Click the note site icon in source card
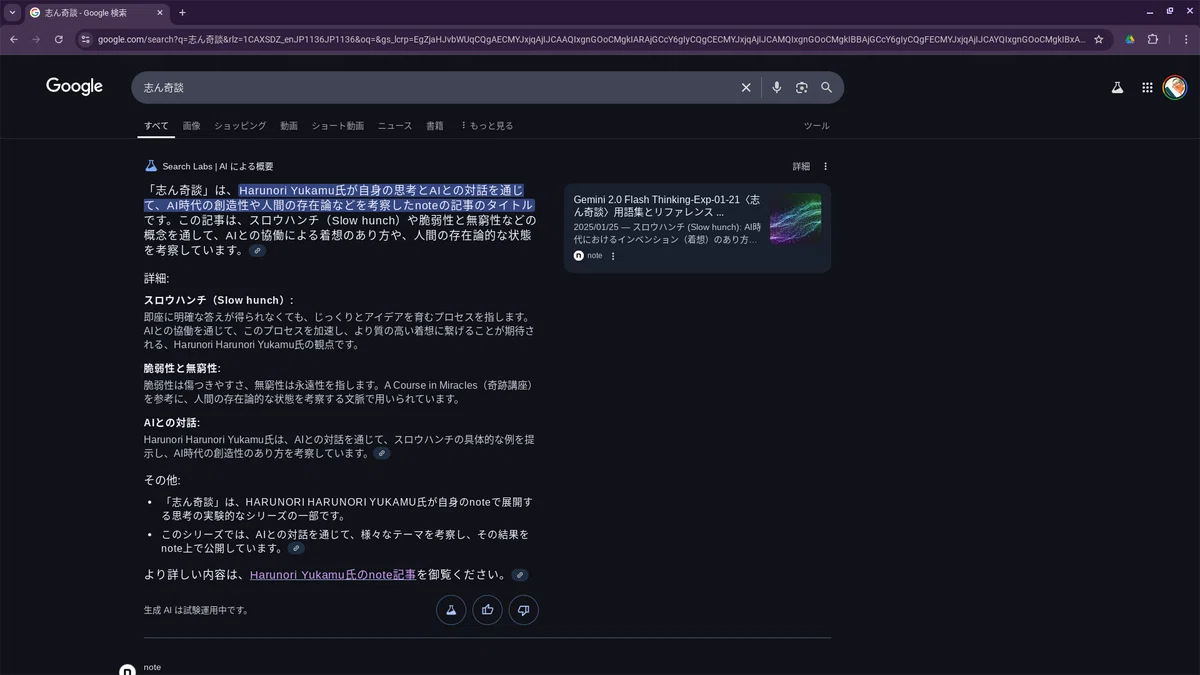Image resolution: width=1200 pixels, height=675 pixels. [579, 256]
